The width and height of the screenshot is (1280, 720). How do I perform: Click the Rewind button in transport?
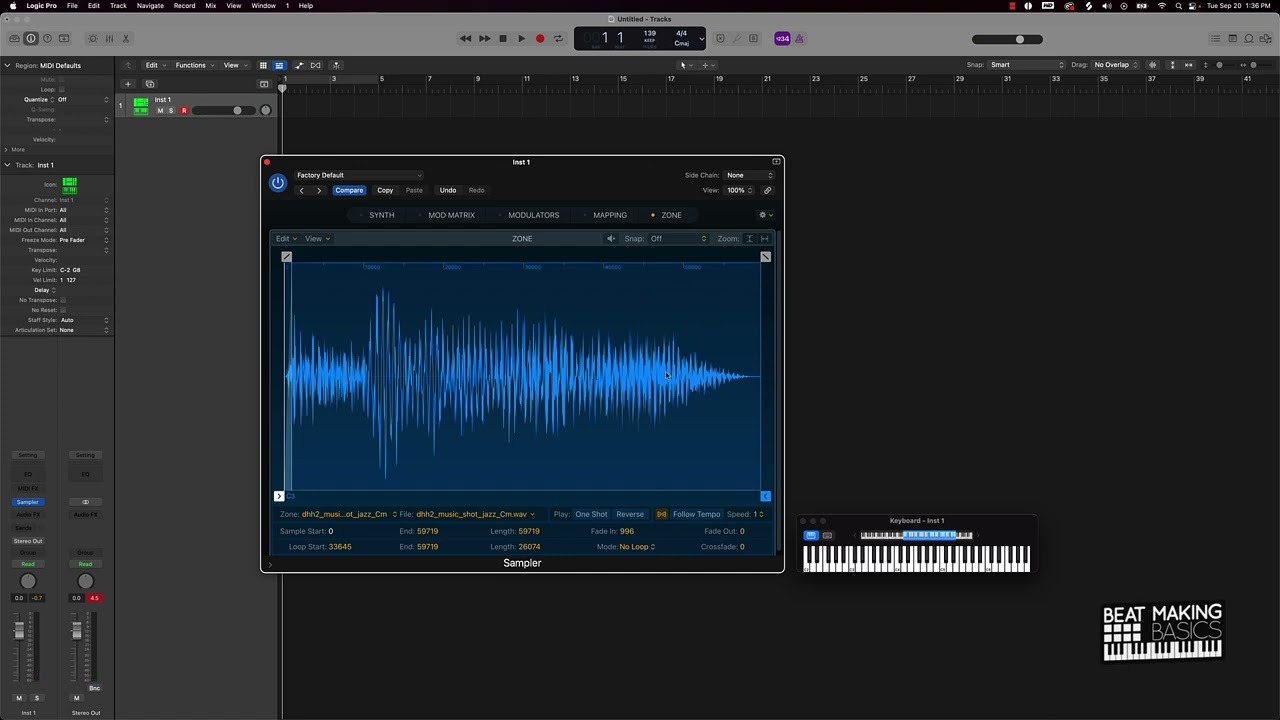(x=465, y=39)
